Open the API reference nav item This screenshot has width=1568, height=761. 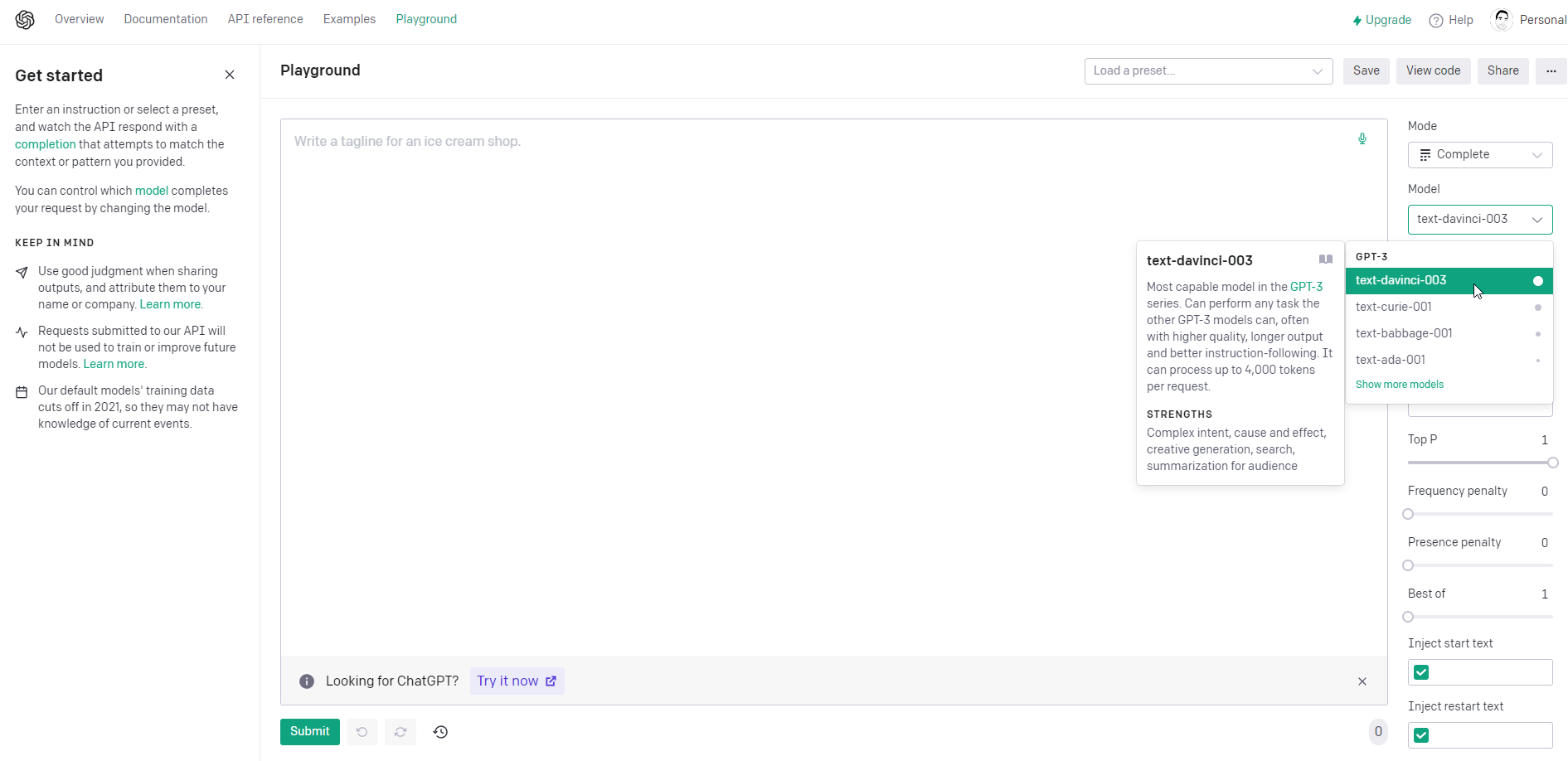[265, 19]
